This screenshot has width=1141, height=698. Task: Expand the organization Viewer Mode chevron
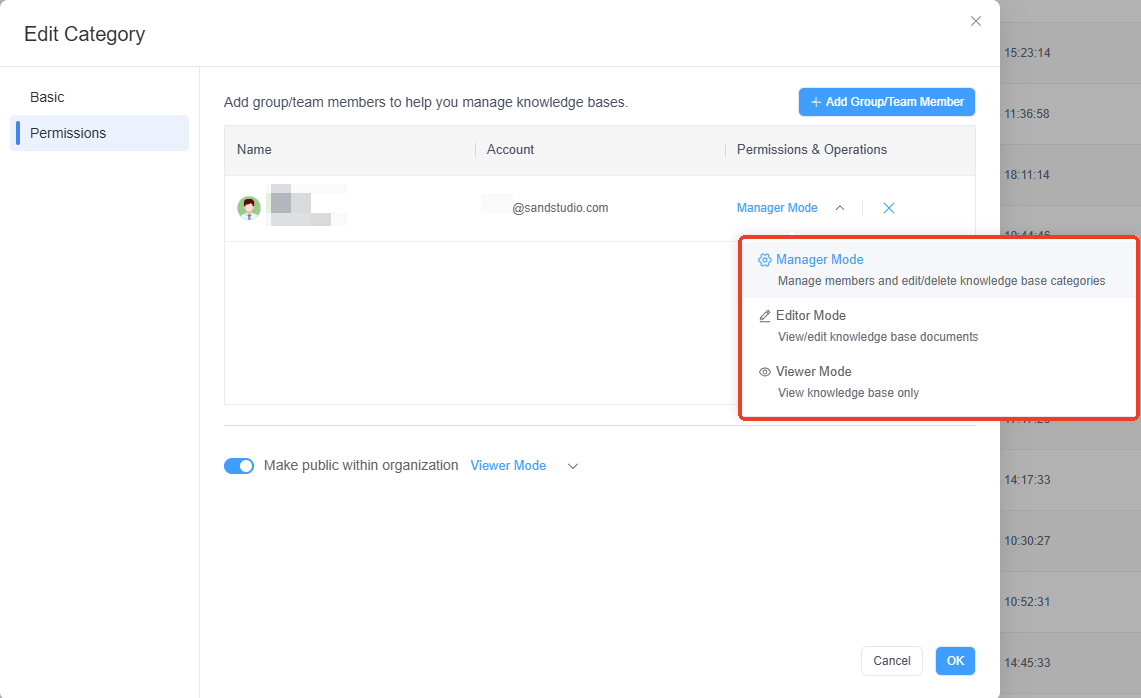pos(573,466)
